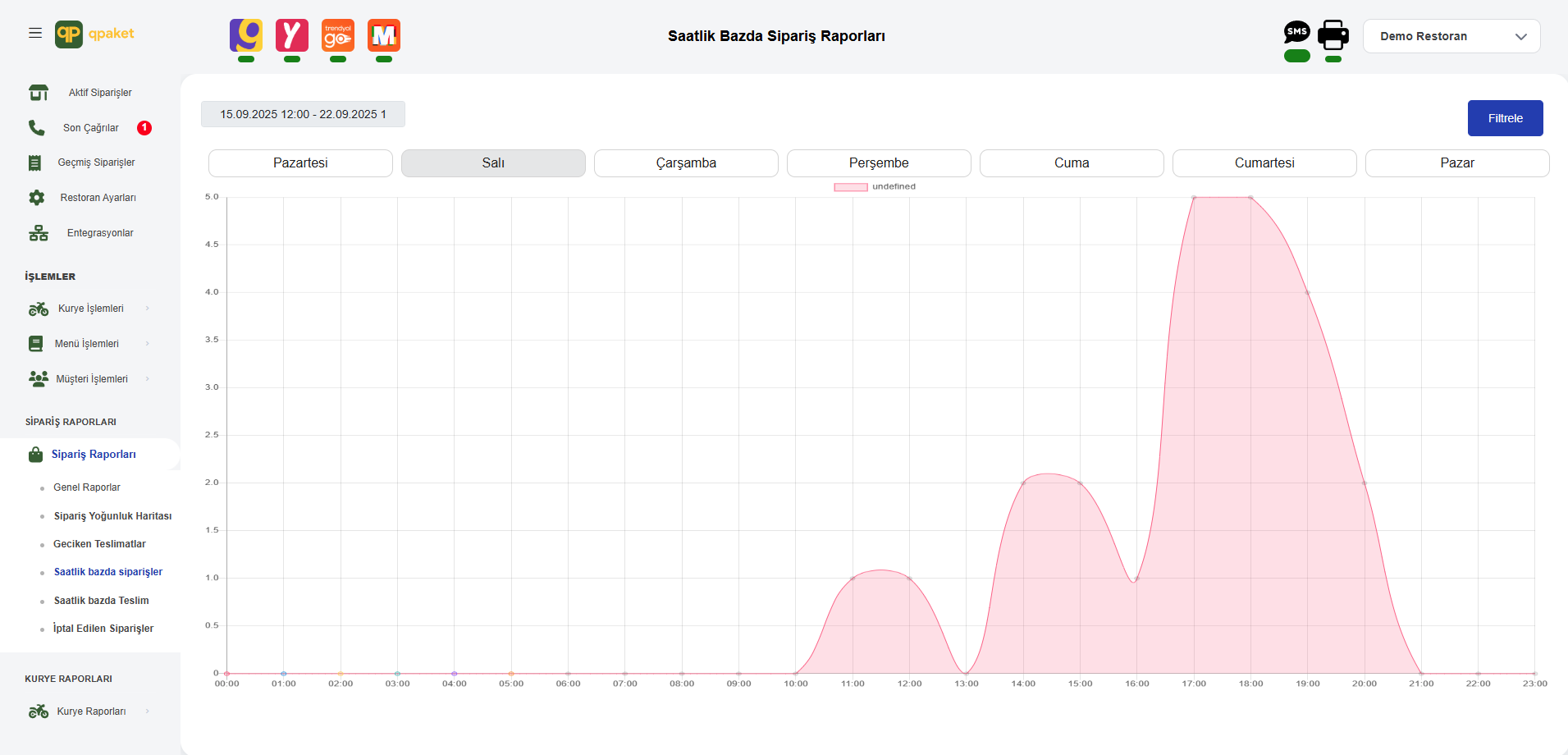Screen dimensions: 1568x755
Task: Select the Pazartesi day tab
Action: click(300, 163)
